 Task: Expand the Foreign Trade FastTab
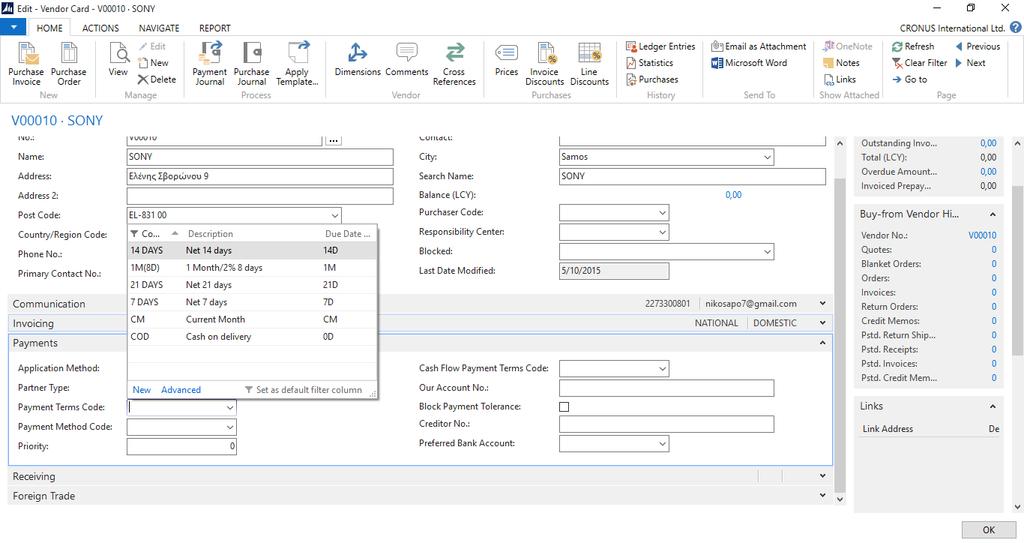823,495
